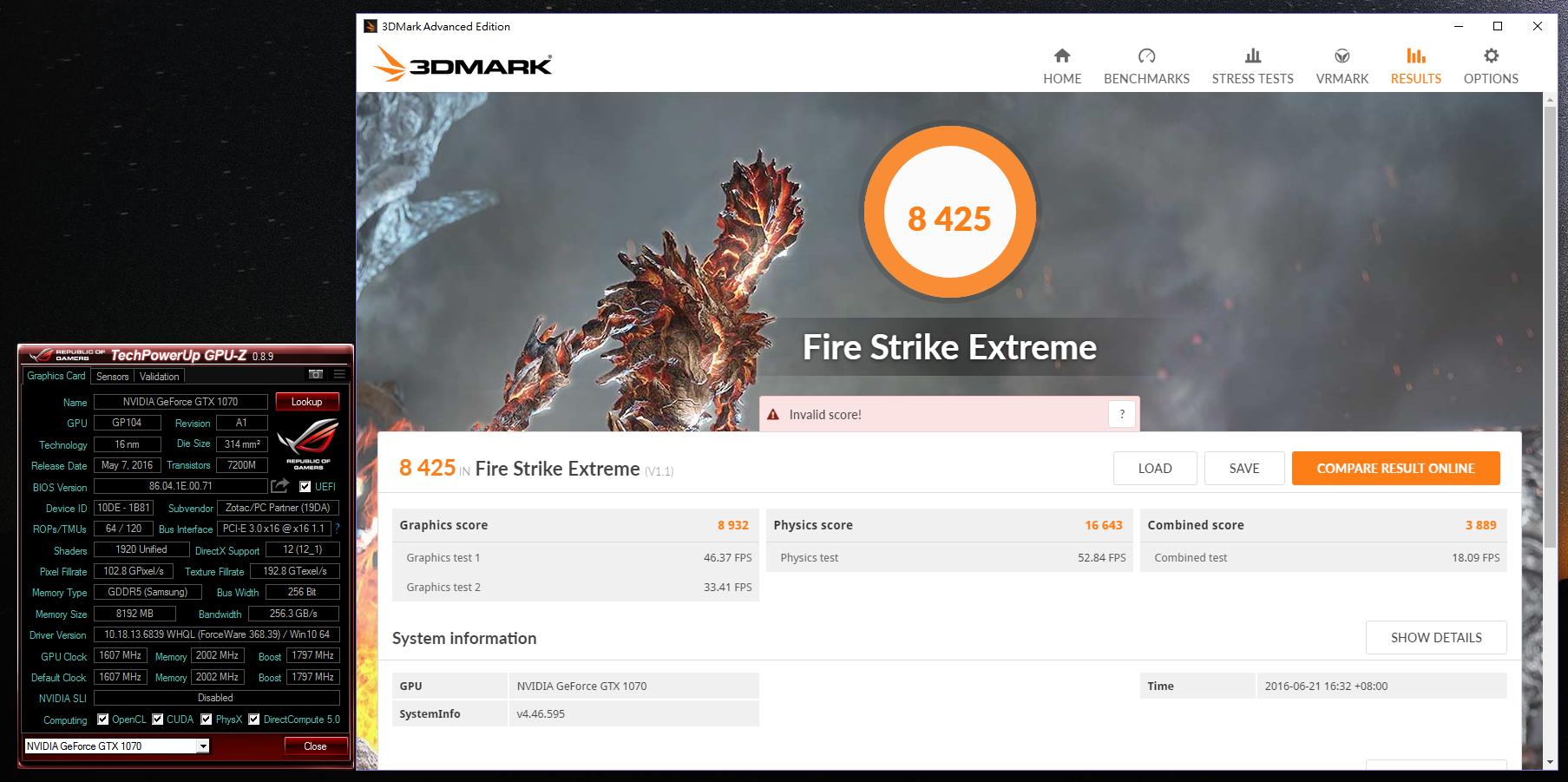
Task: Click the Close button in GPU-Z
Action: coord(316,746)
